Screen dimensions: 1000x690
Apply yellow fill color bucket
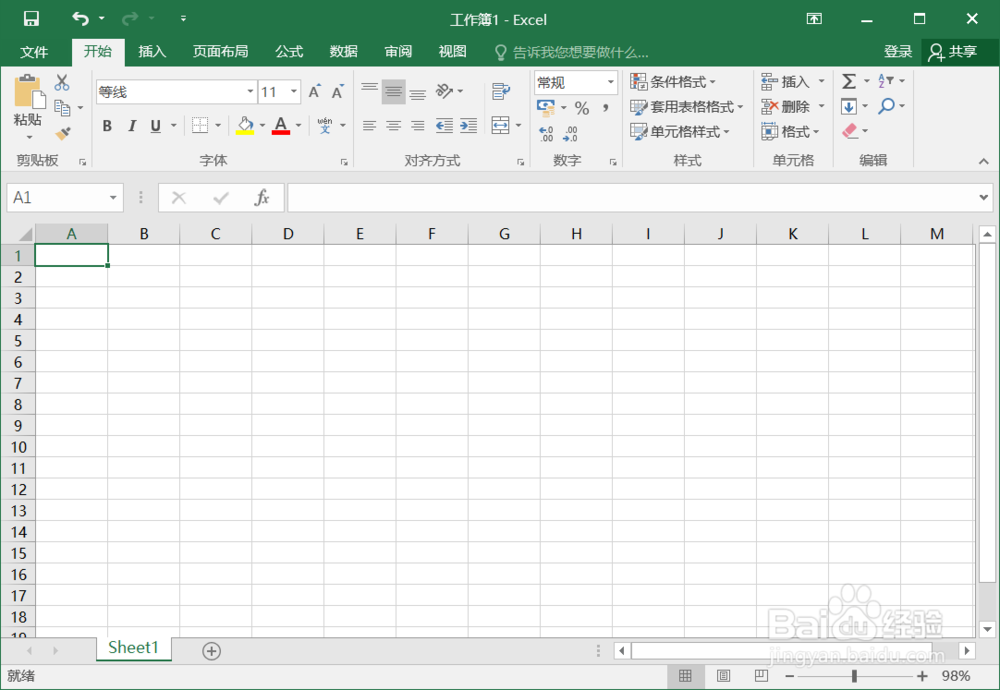245,125
